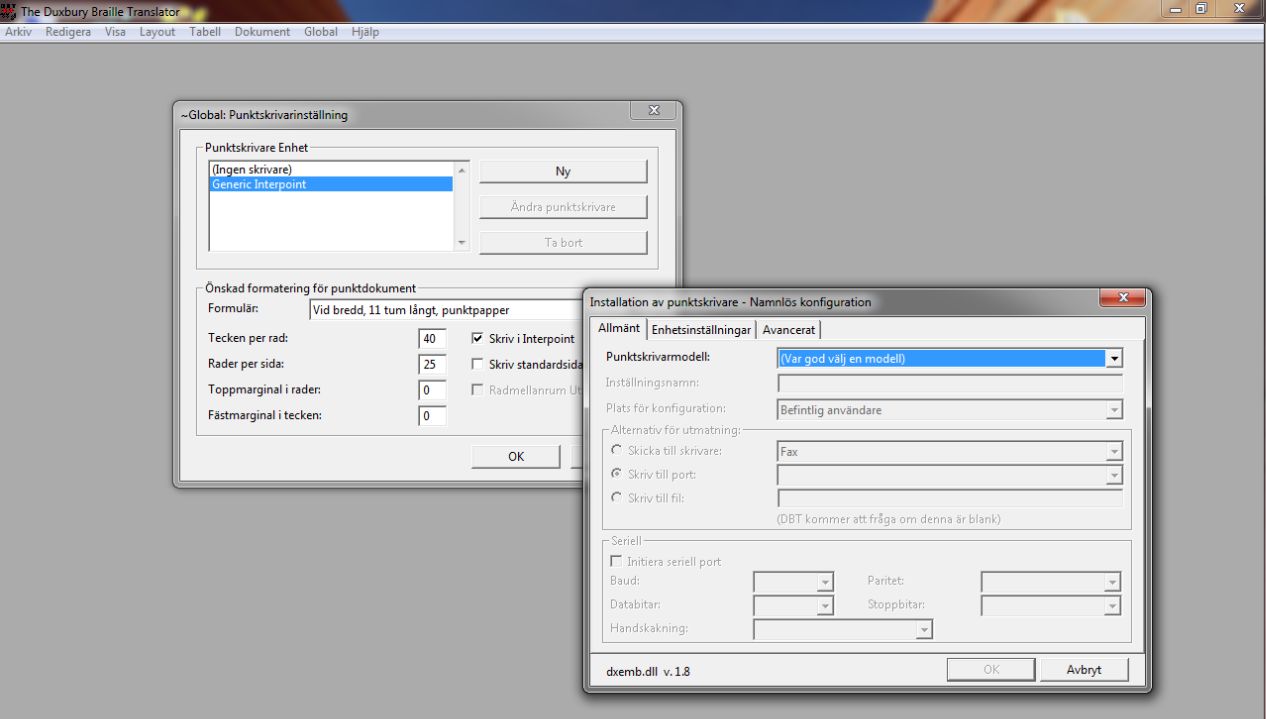This screenshot has width=1266, height=719.
Task: Click the Rader per sida field
Action: pyautogui.click(x=432, y=364)
